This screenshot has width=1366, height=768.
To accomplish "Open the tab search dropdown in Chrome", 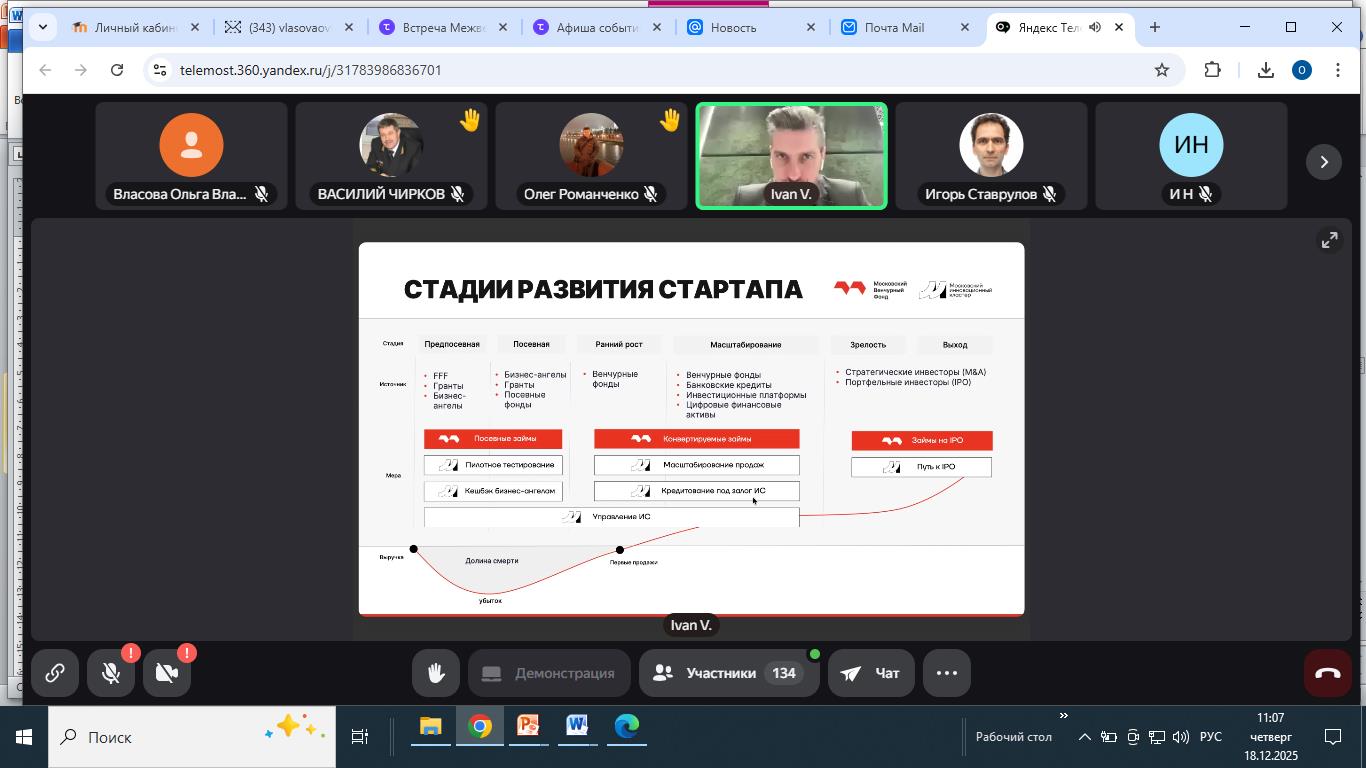I will 42,27.
